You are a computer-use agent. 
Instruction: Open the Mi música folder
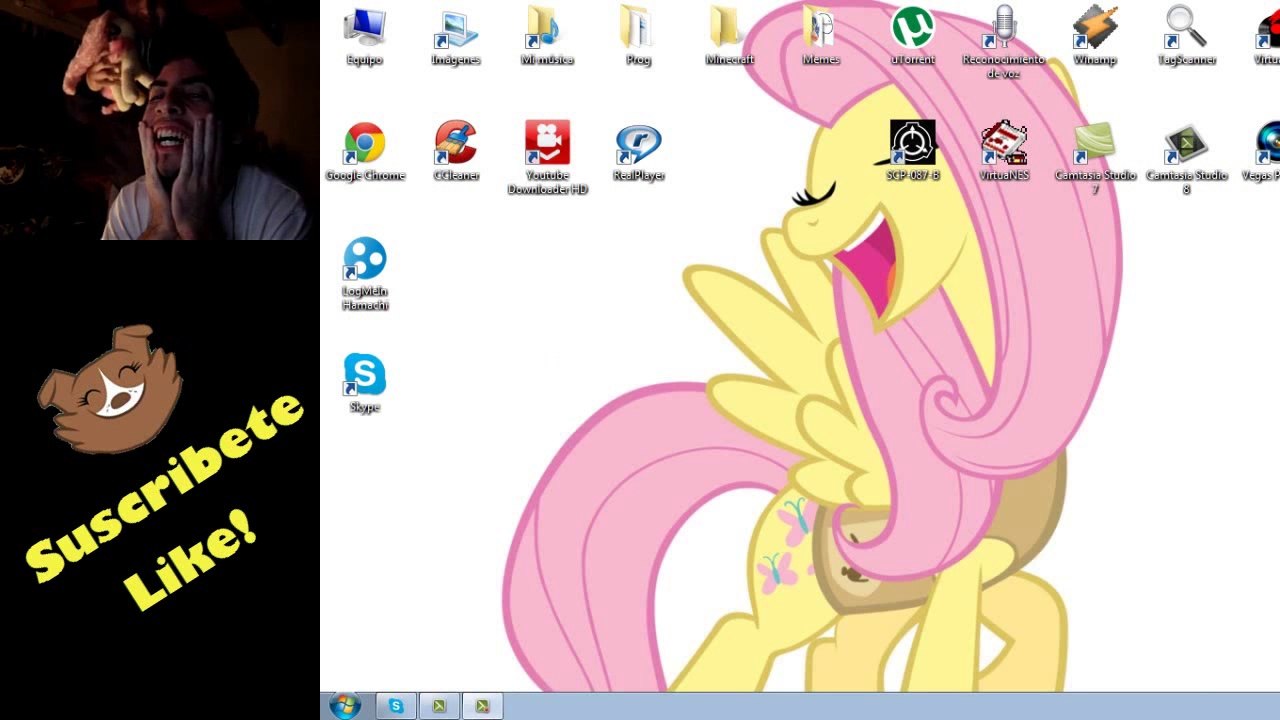click(547, 36)
